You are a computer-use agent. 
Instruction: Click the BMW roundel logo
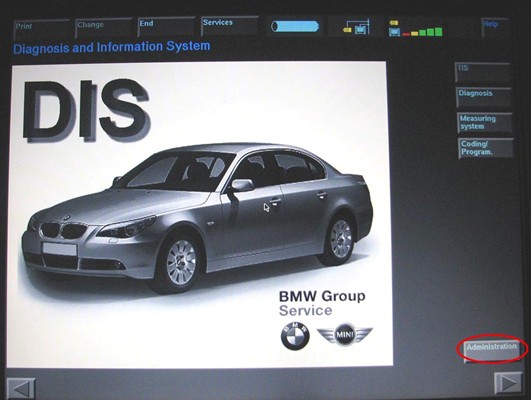click(295, 336)
